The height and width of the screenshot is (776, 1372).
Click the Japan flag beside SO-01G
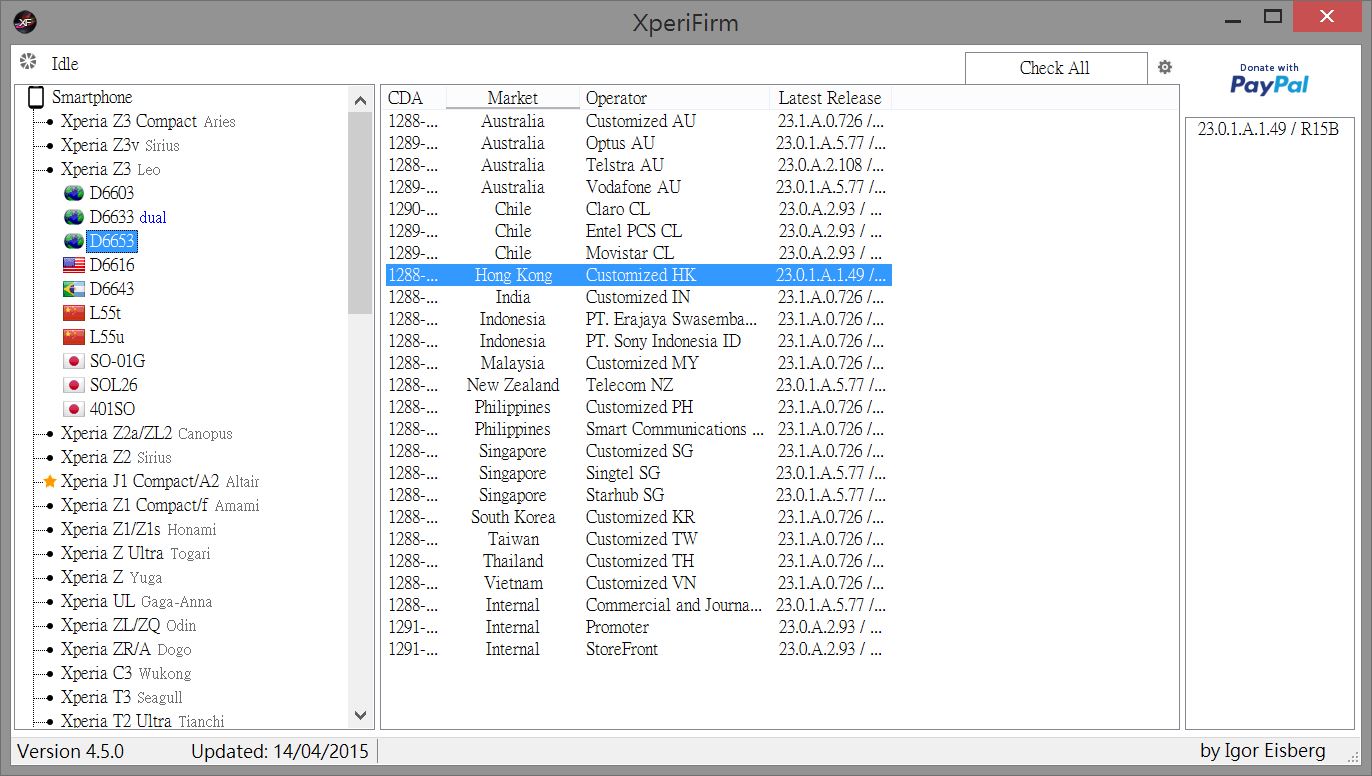(74, 361)
